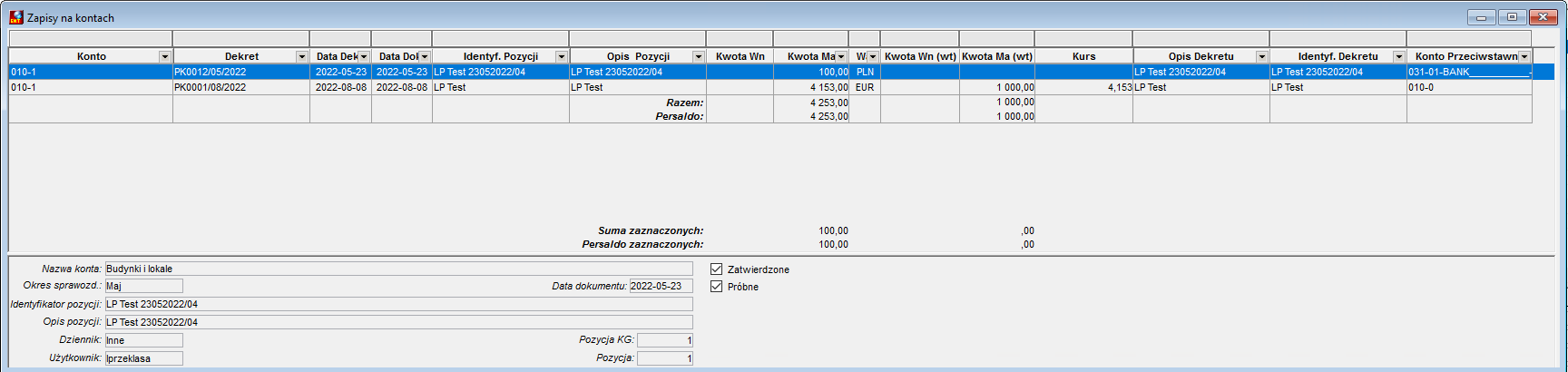Click the PLN currency cell
This screenshot has width=1568, height=372.
(x=865, y=72)
